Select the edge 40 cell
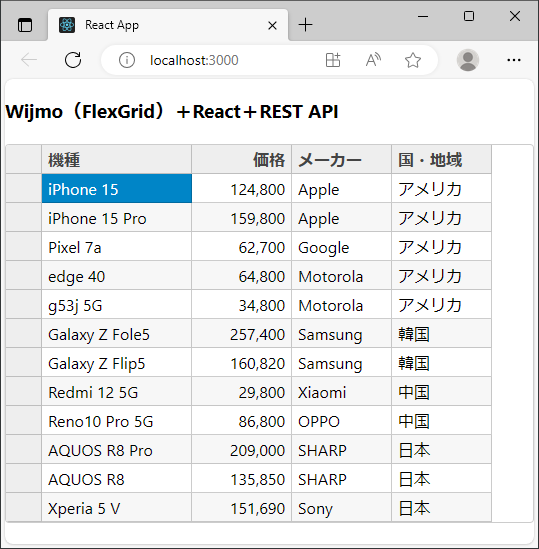 pyautogui.click(x=117, y=276)
